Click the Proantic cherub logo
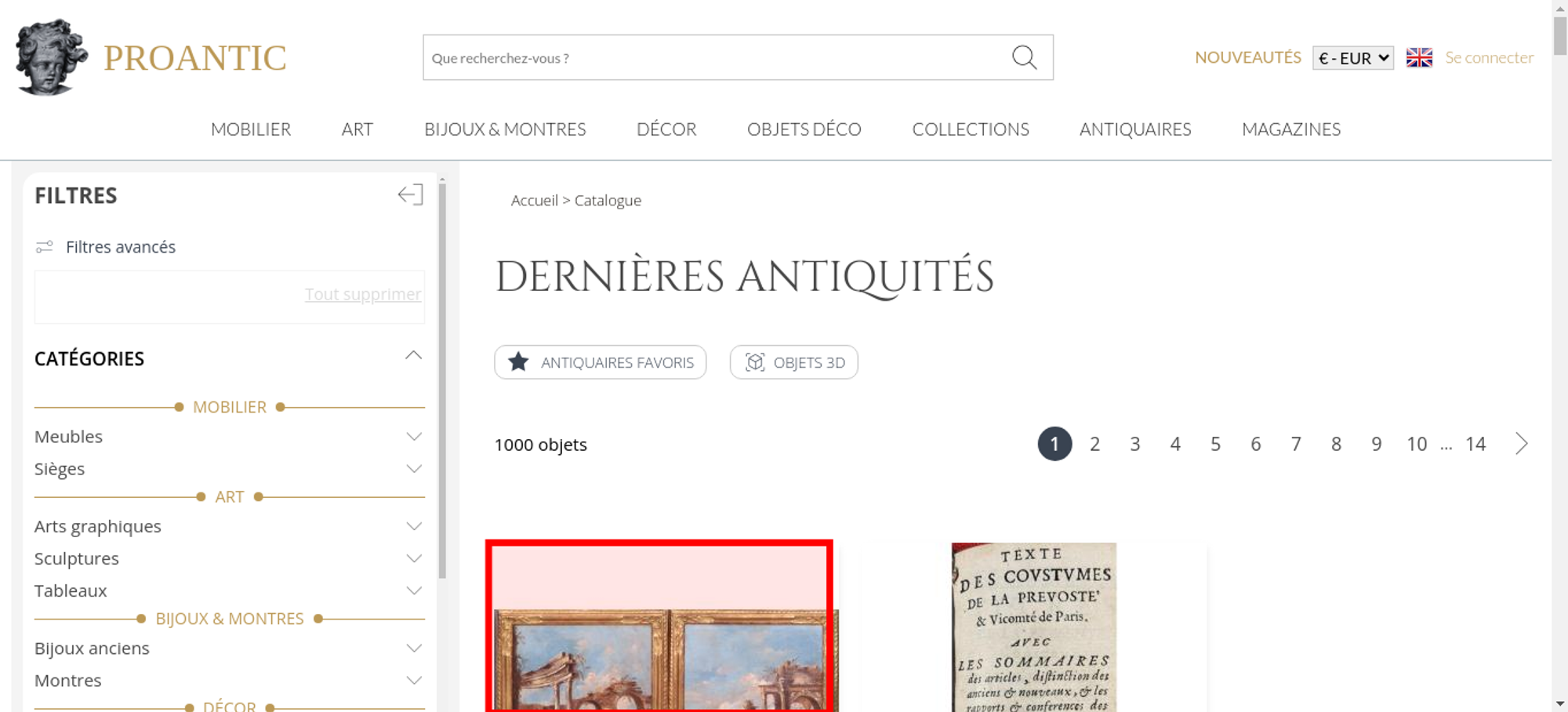Screen dimensions: 1568x712 tap(50, 57)
